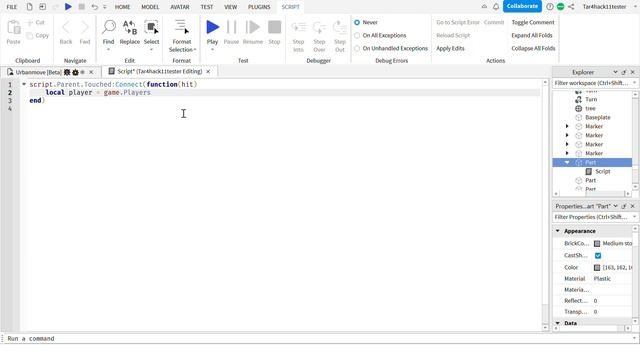Viewport: 640px width, 360px height.
Task: Click the share icon near username
Action: [571, 7]
